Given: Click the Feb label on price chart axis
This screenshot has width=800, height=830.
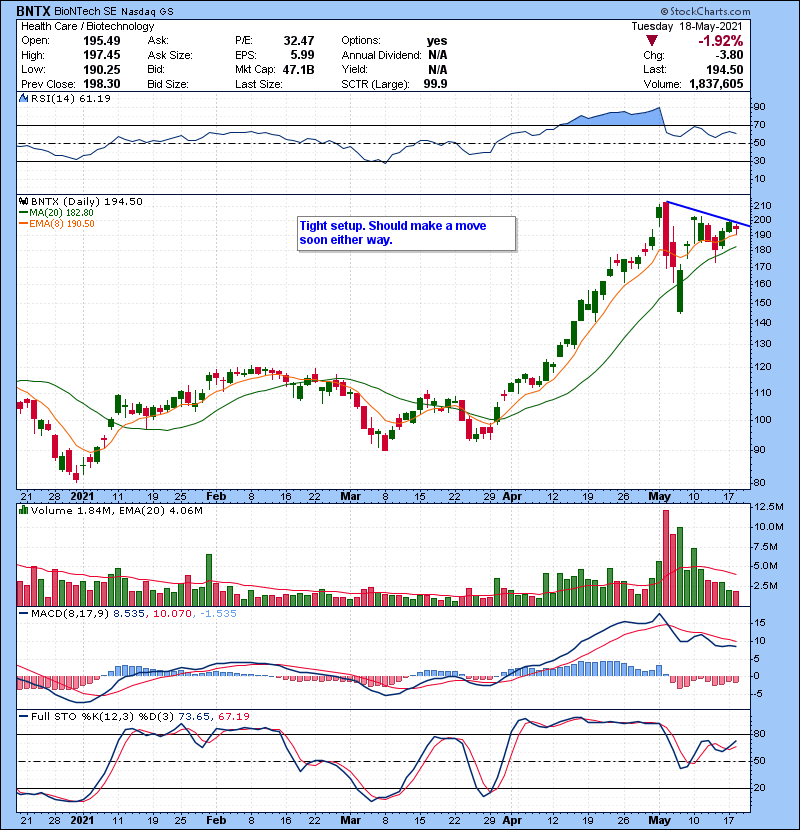Looking at the screenshot, I should click(215, 496).
